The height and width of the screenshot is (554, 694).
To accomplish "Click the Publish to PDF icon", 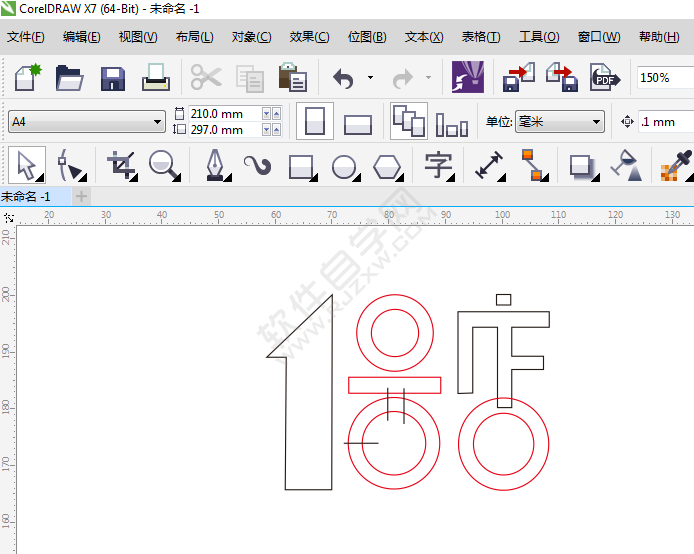I will pos(603,77).
